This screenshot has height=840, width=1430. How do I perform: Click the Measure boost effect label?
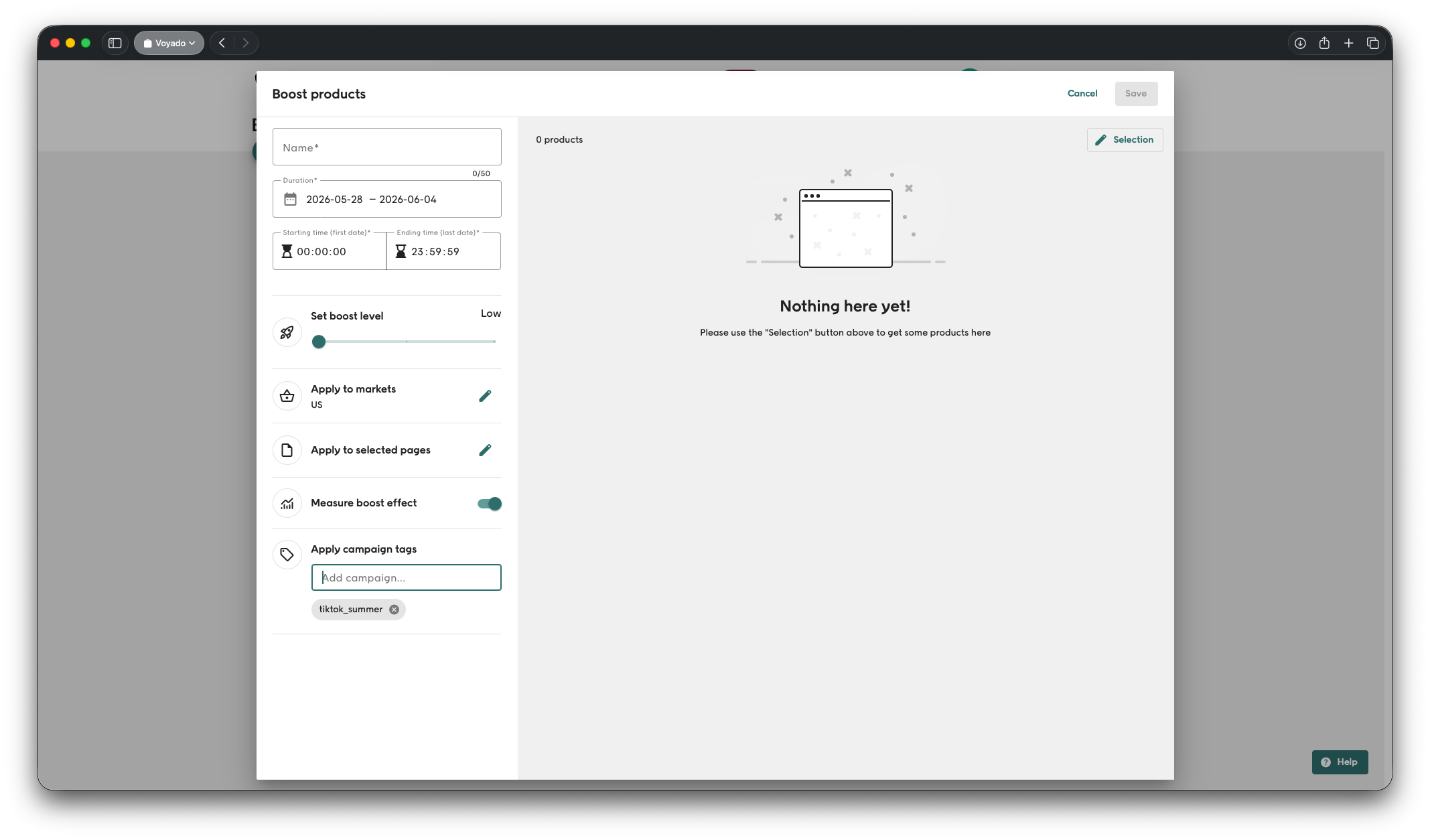point(364,503)
